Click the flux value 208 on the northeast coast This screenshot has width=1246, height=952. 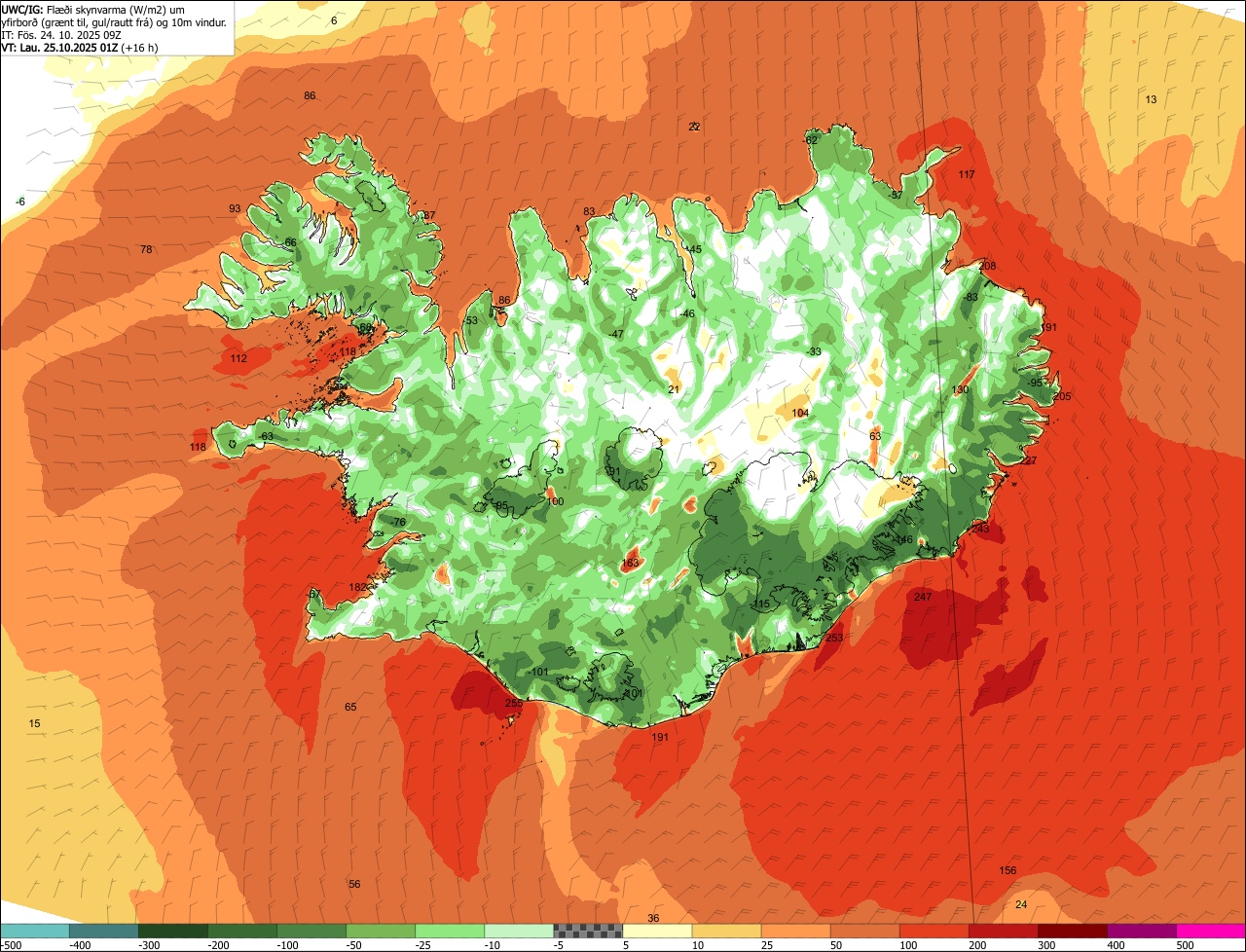pyautogui.click(x=988, y=266)
